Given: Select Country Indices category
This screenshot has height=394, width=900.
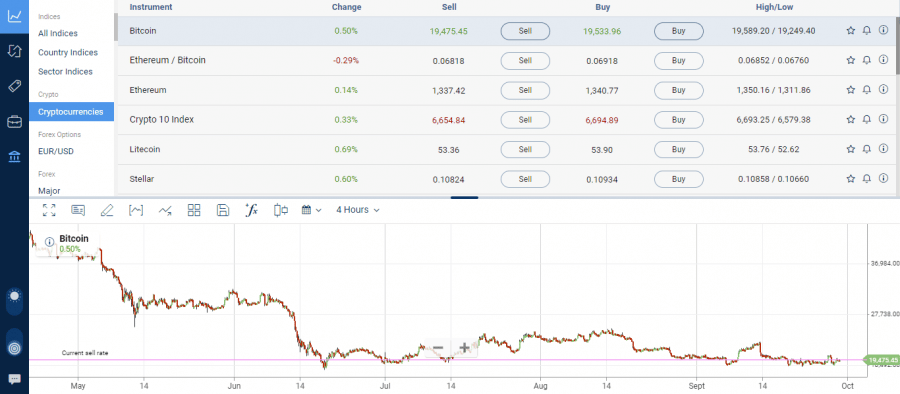Looking at the screenshot, I should [68, 52].
